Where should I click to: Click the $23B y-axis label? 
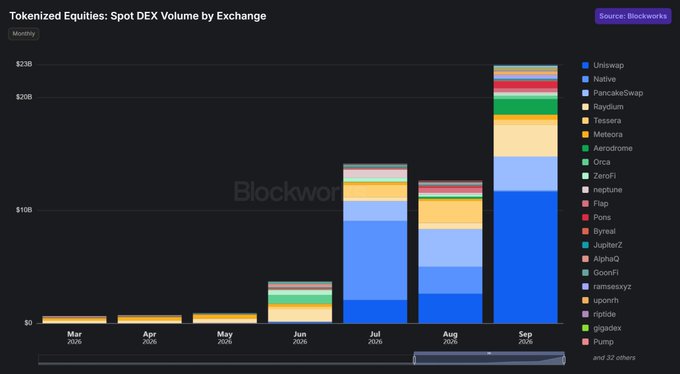(x=24, y=64)
